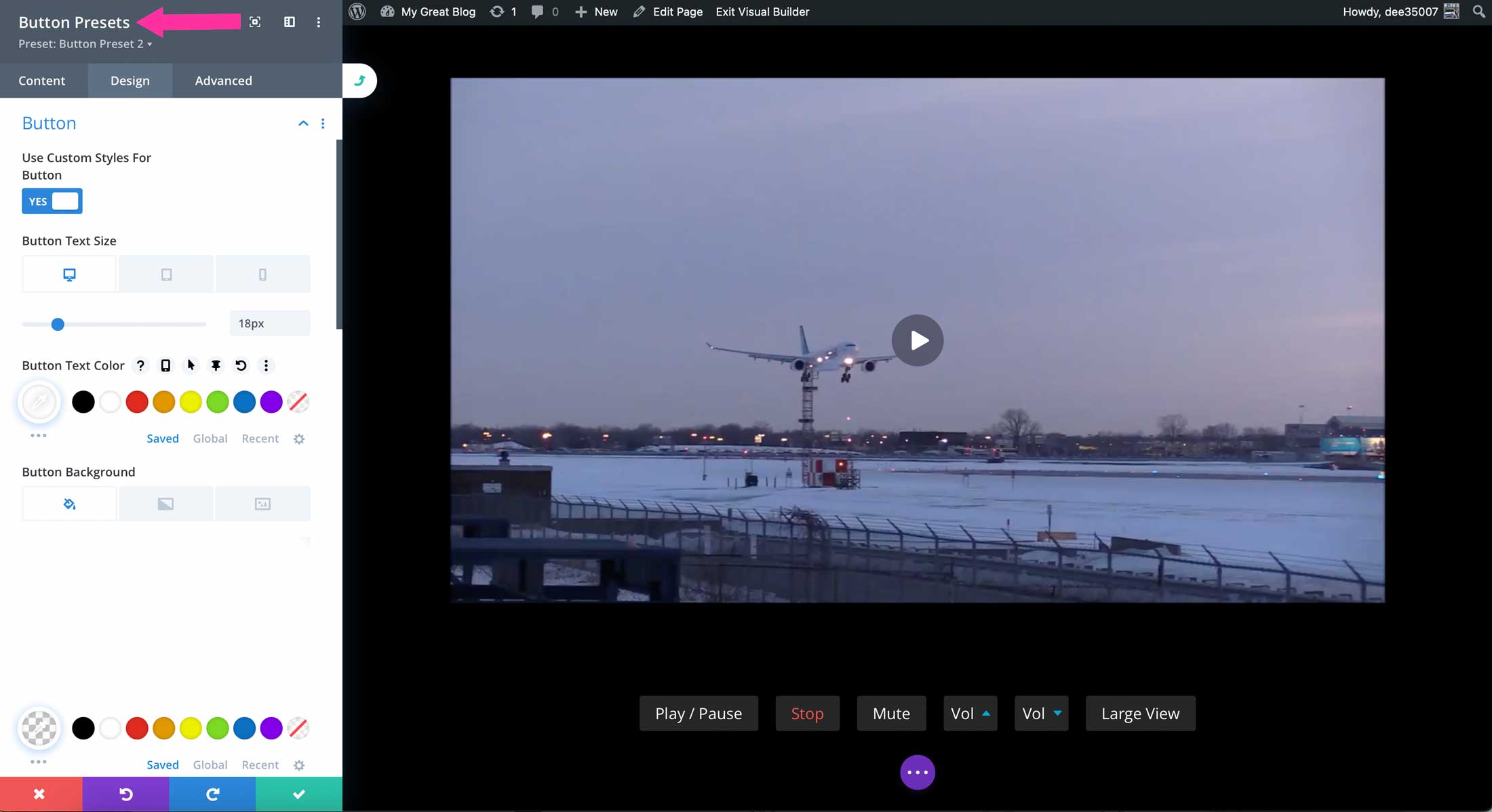Click the three-dot overflow menu in Button section
1492x812 pixels.
(322, 122)
